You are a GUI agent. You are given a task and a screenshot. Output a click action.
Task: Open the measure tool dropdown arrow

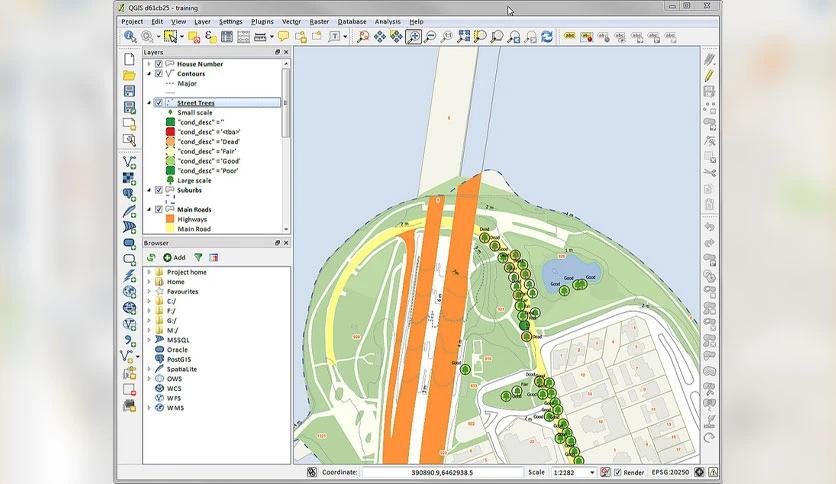[x=271, y=36]
